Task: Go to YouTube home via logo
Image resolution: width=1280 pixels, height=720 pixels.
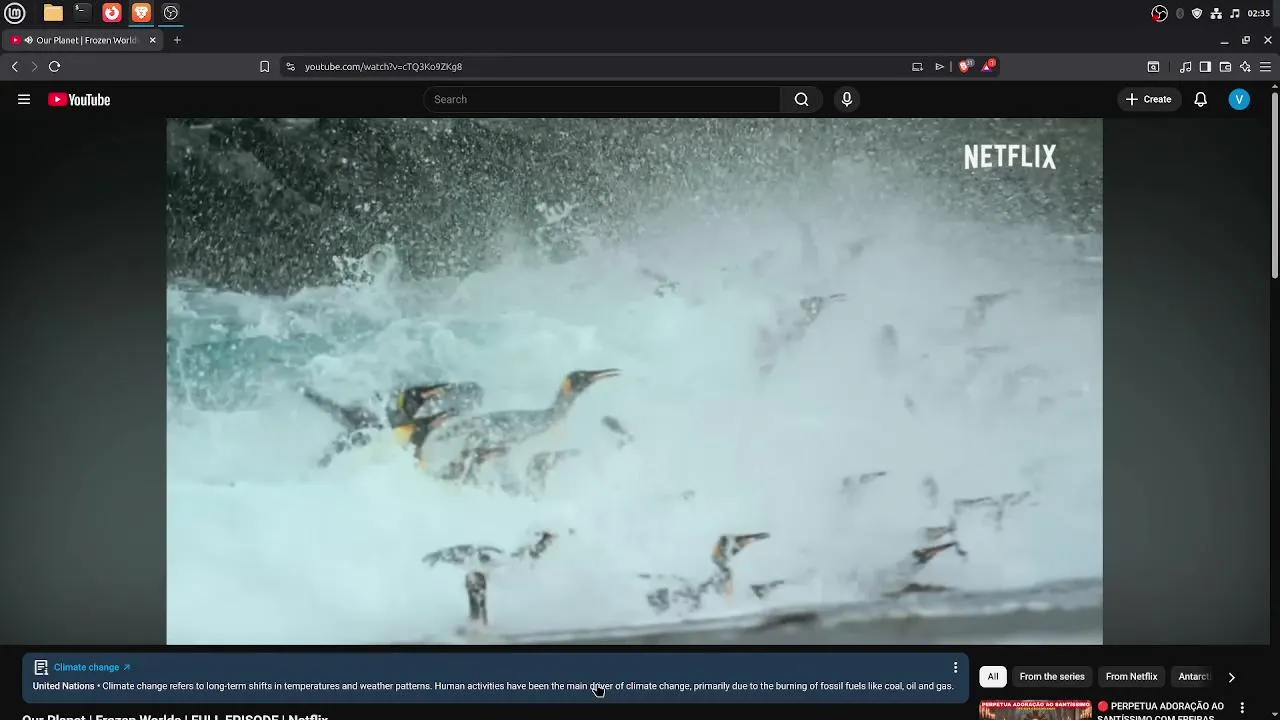Action: (x=79, y=99)
